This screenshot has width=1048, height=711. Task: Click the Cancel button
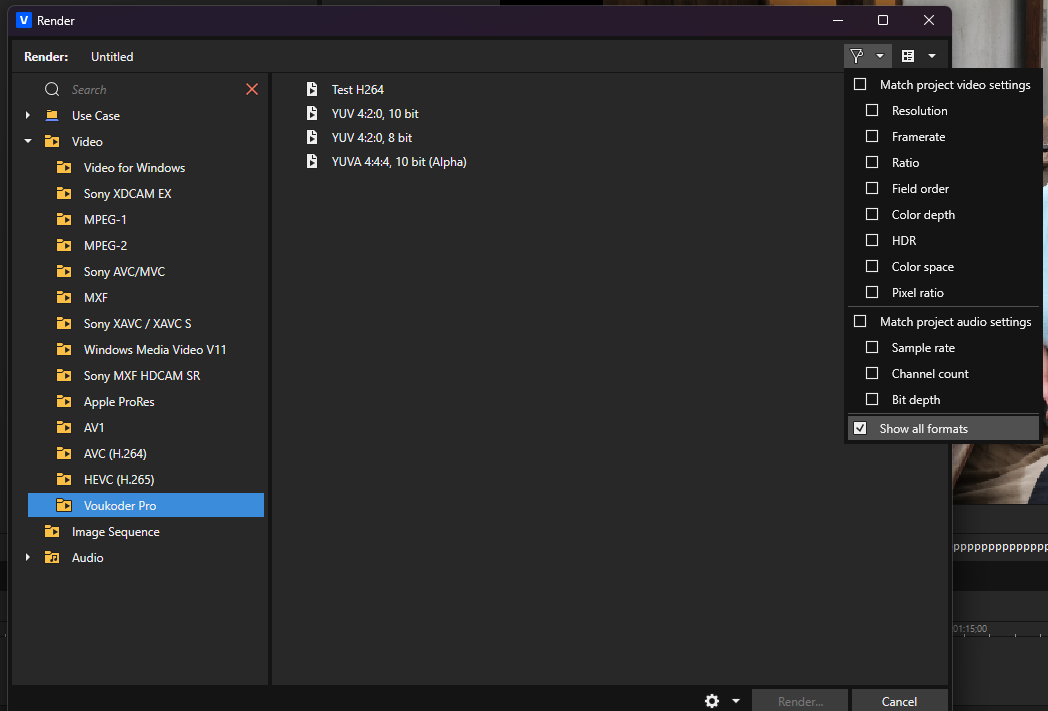pos(899,701)
